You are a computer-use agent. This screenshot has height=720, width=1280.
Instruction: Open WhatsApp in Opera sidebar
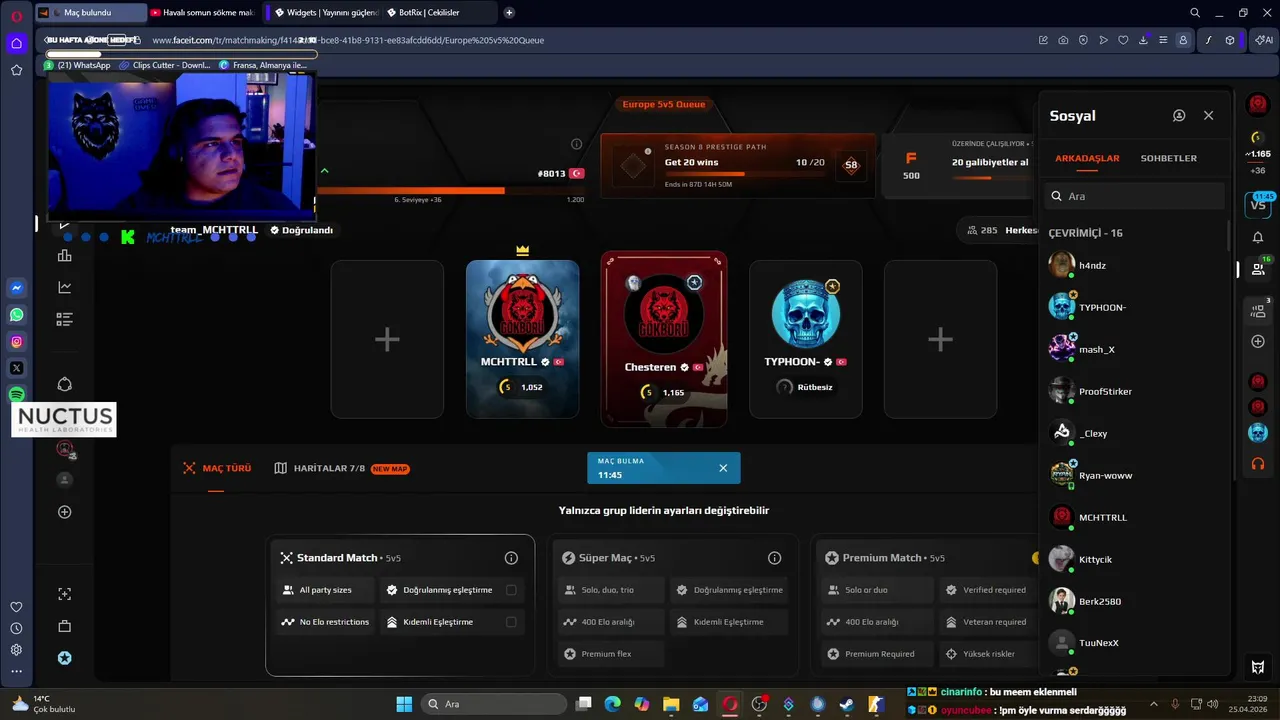coord(16,315)
